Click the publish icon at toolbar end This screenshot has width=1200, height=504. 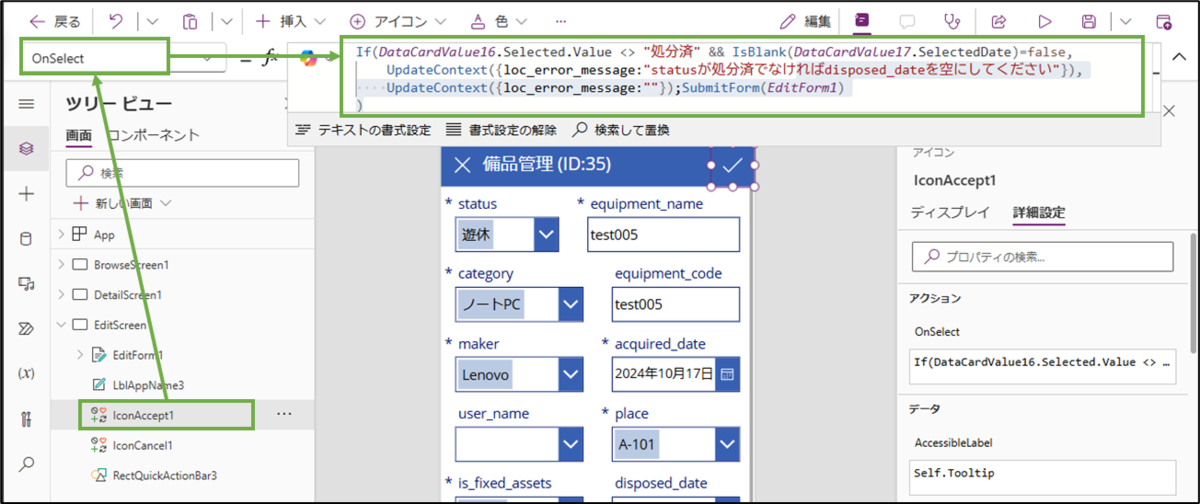(1163, 20)
